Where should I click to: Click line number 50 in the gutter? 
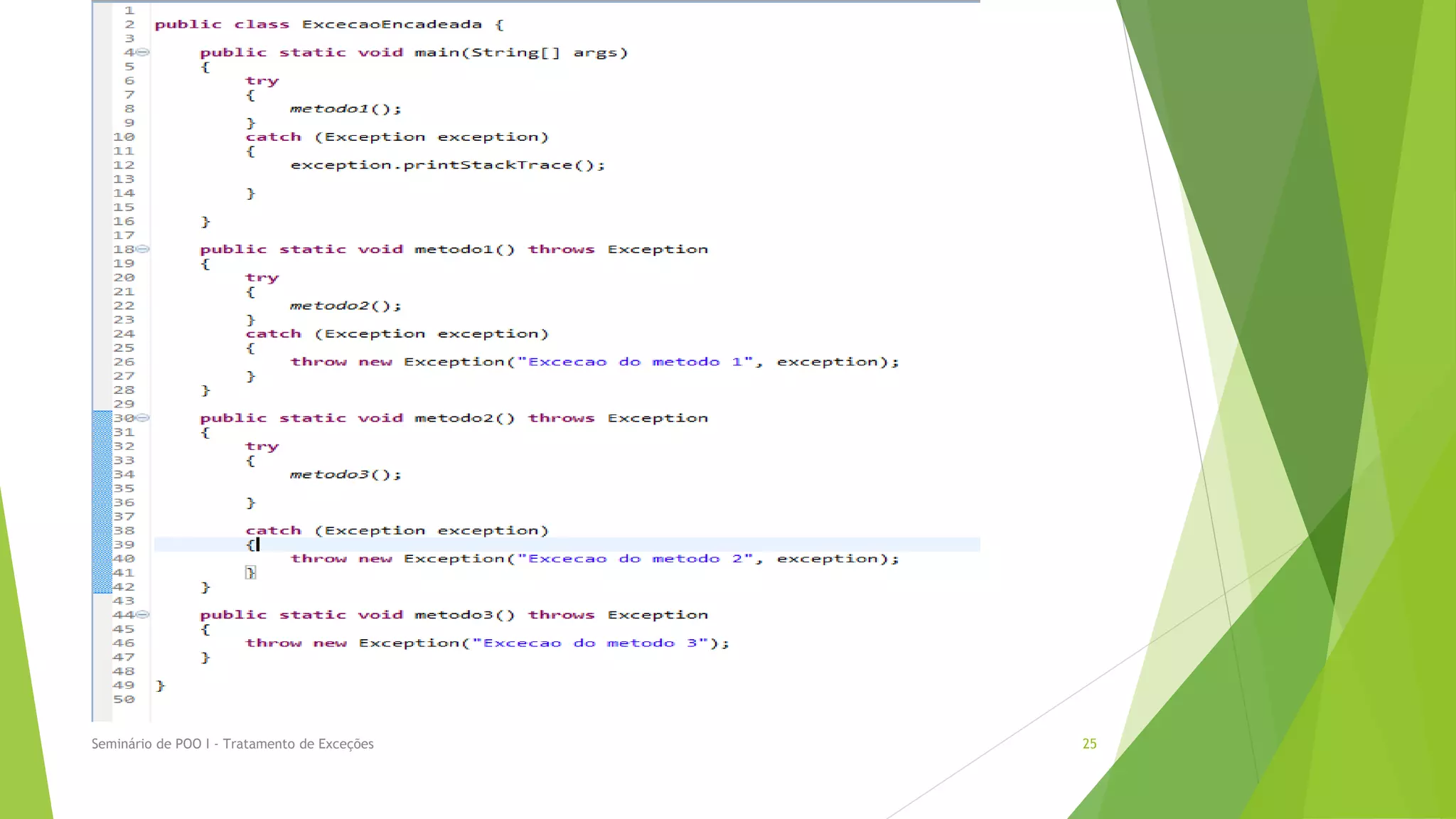[124, 700]
